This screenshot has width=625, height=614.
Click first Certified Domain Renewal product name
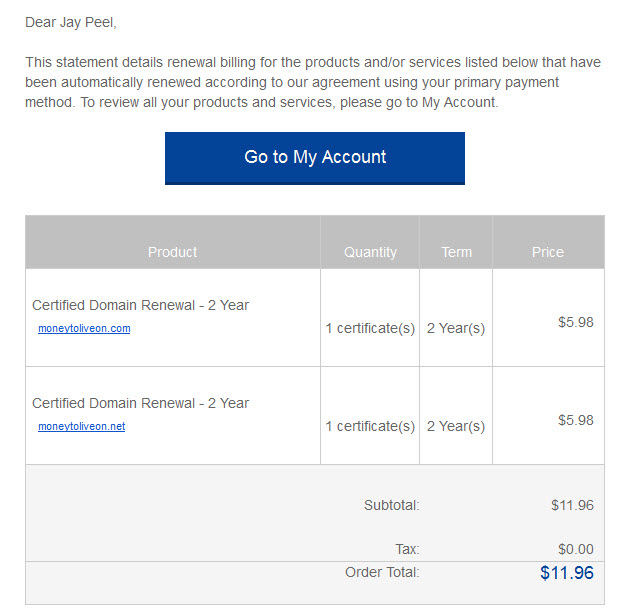click(140, 305)
